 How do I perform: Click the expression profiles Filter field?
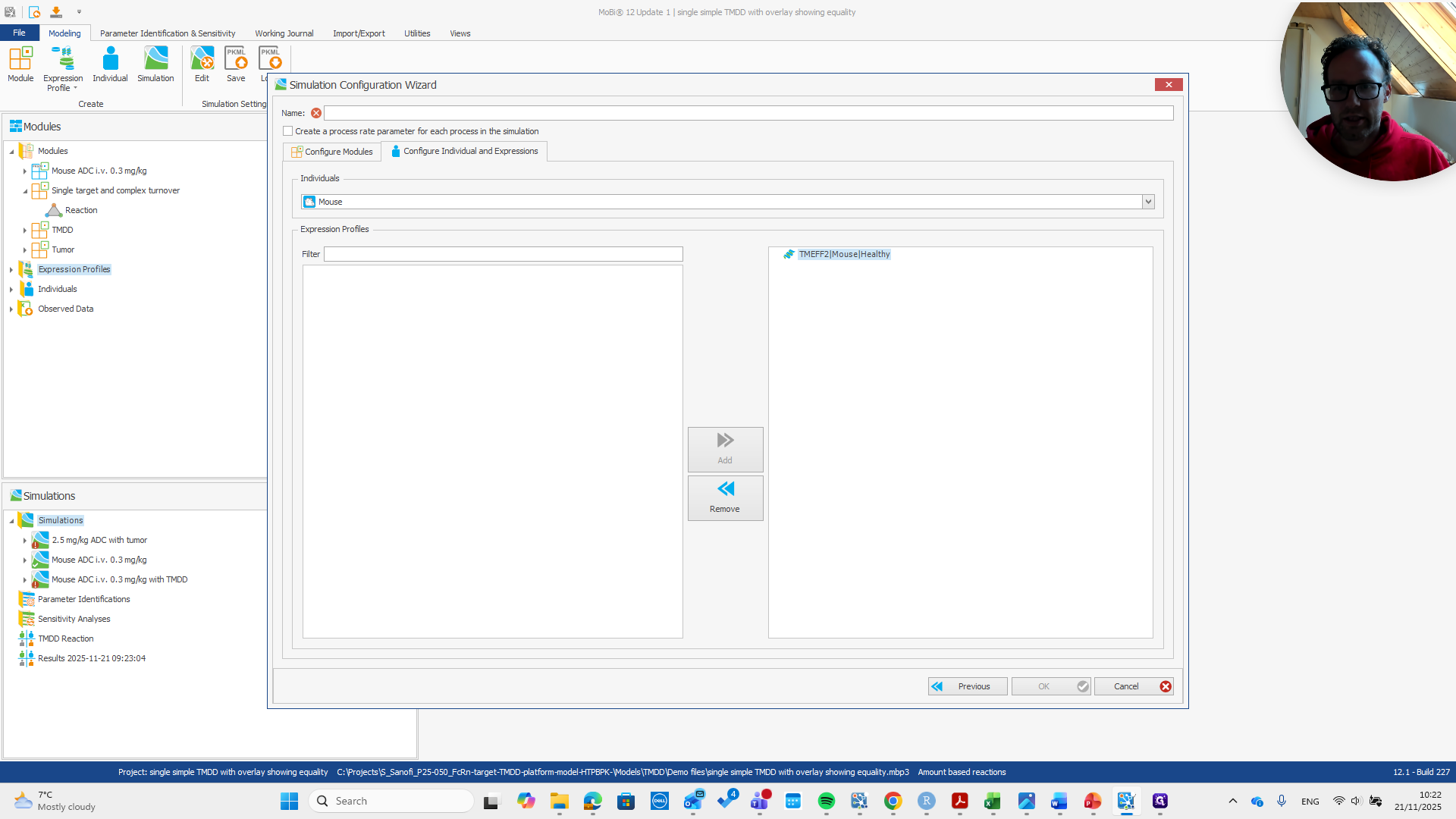(503, 254)
